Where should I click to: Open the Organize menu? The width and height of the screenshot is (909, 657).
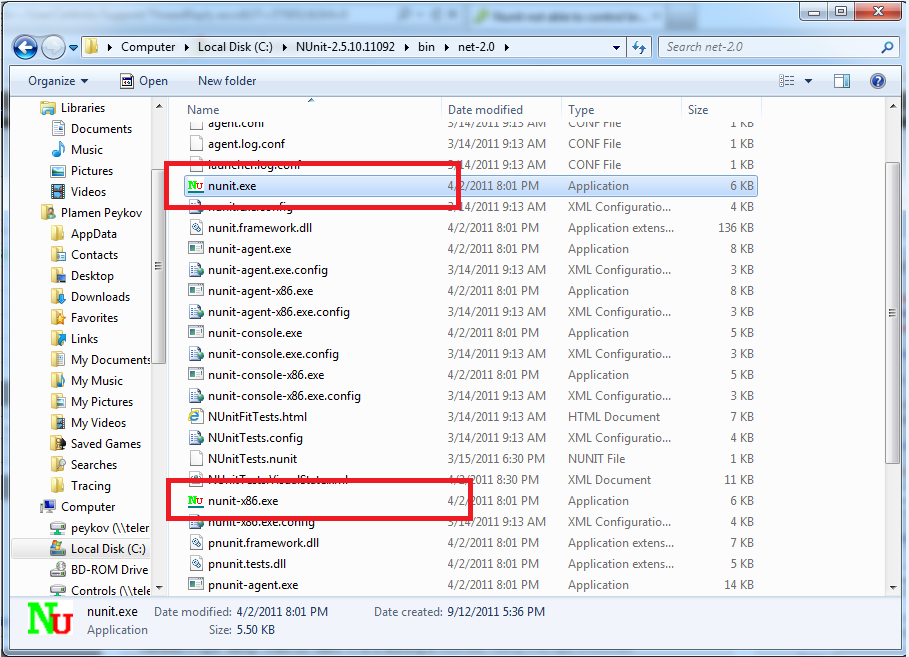click(x=58, y=81)
